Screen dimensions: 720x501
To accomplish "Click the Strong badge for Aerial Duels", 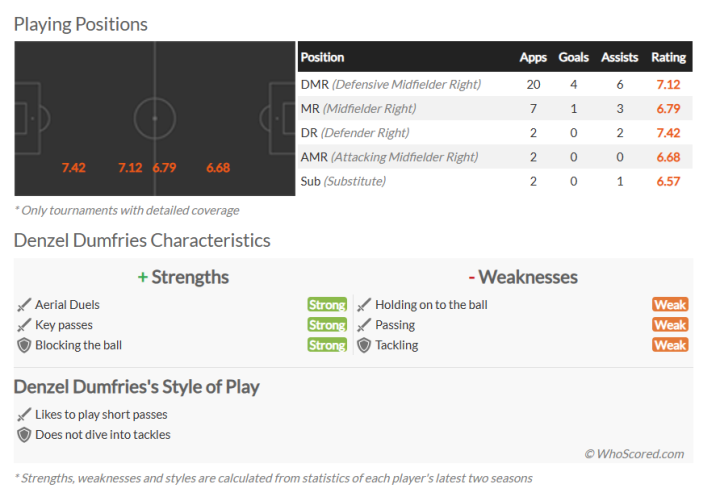I will 327,305.
